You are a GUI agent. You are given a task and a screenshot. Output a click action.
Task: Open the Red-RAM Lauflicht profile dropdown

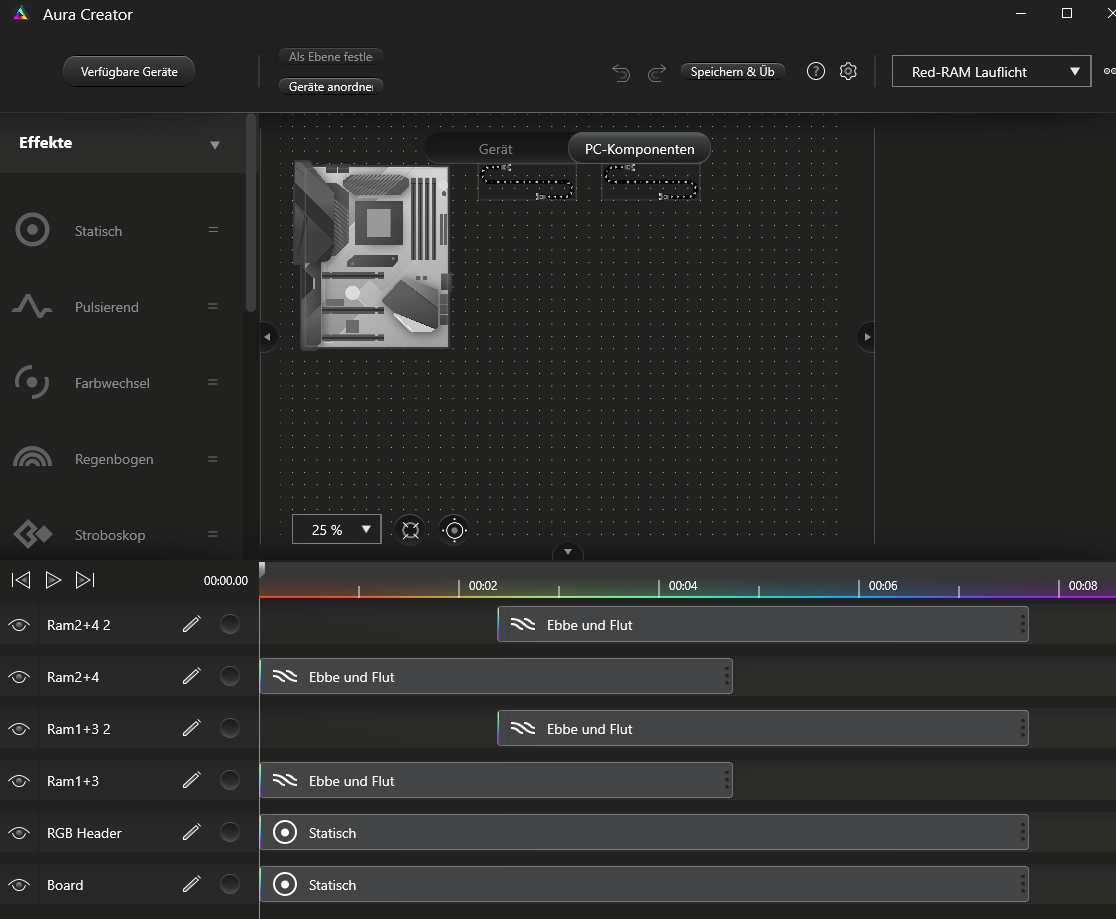pos(990,72)
